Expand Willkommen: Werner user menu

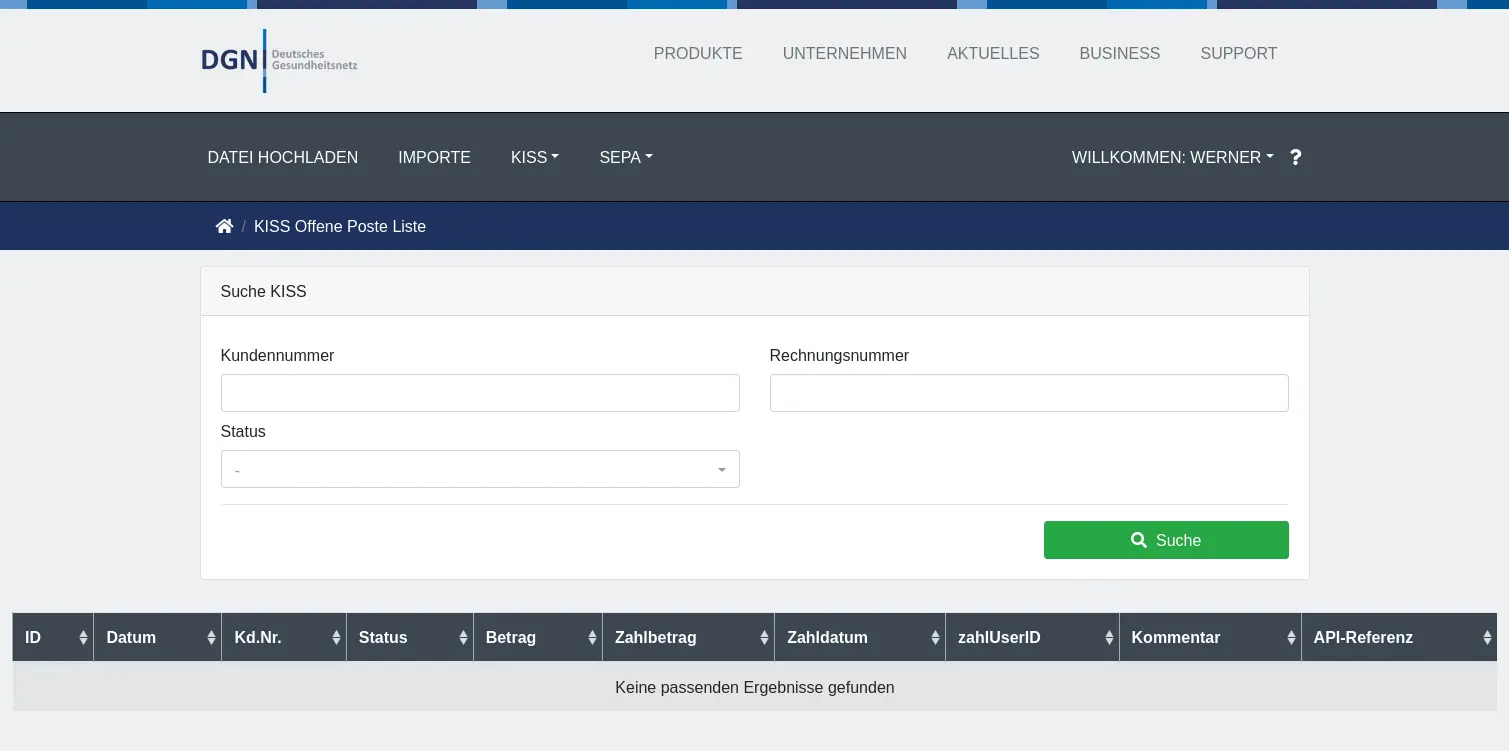tap(1172, 157)
